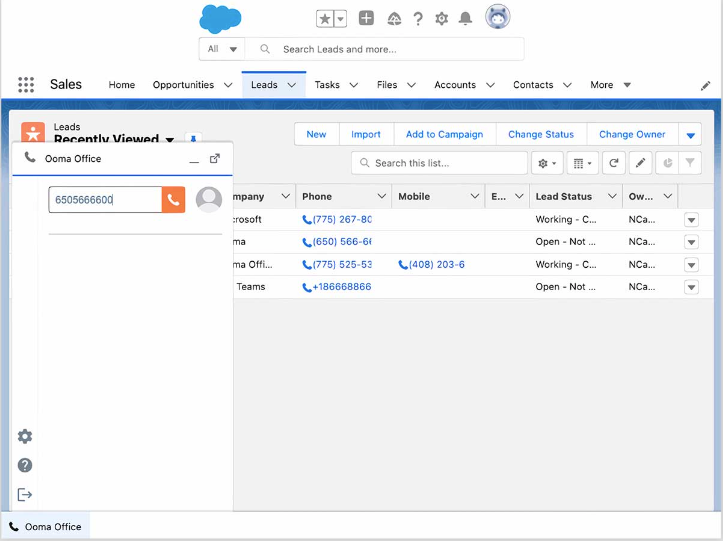
Task: Refresh the leads list
Action: [x=614, y=163]
